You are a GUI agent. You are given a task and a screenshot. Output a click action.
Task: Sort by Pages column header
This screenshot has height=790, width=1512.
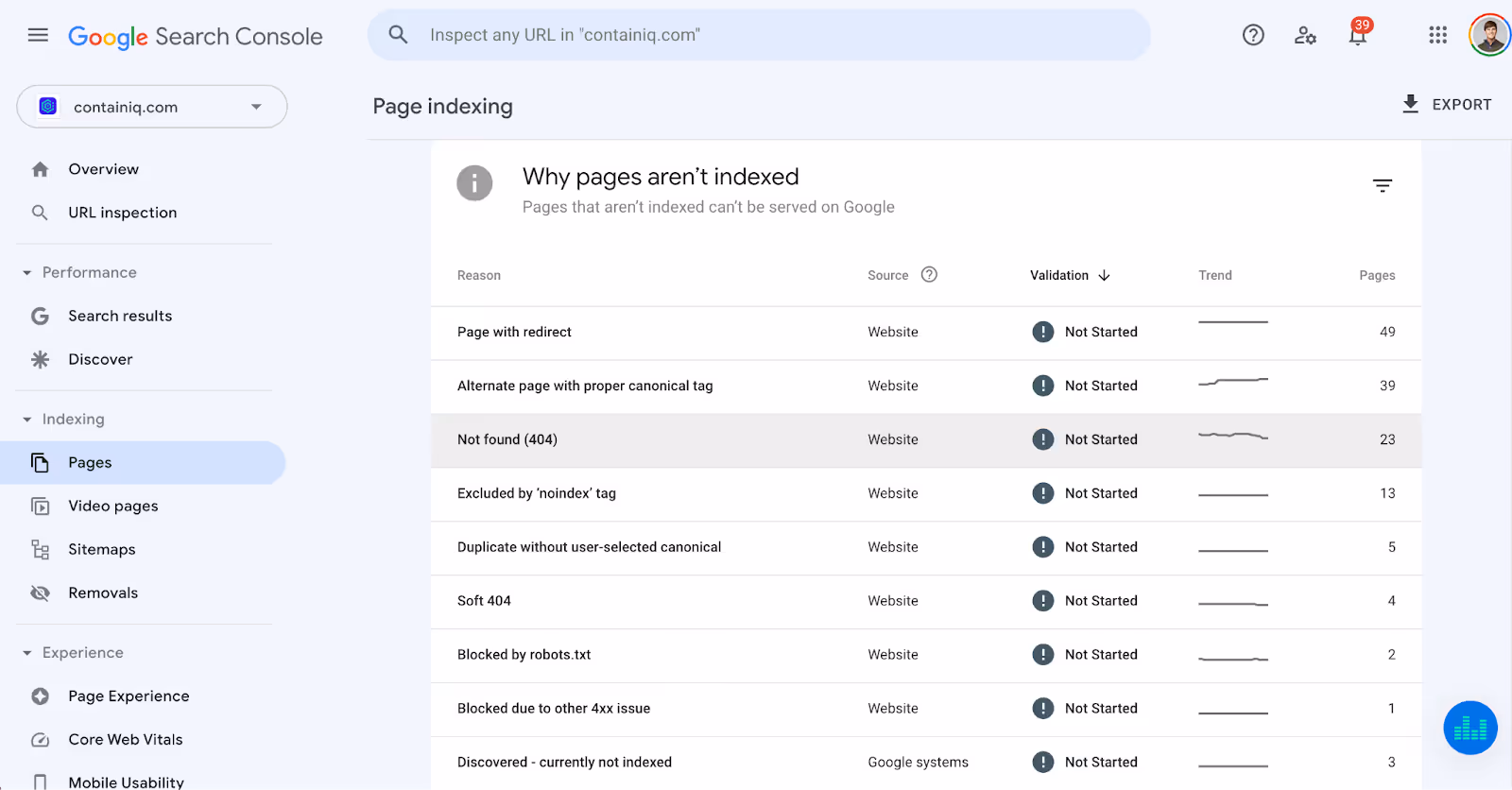pos(1377,275)
